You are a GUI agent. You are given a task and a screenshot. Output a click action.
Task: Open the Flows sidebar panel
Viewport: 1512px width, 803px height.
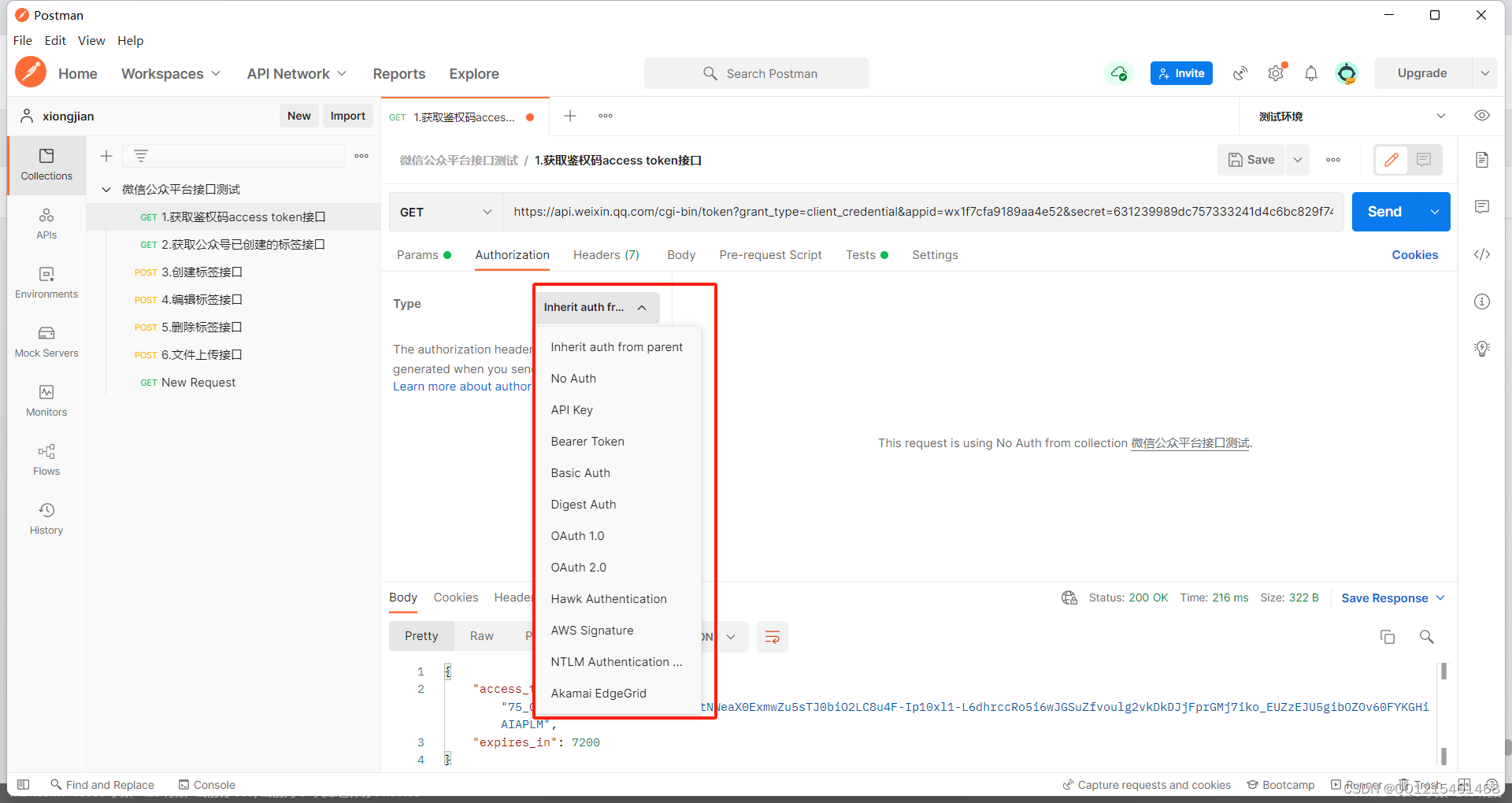(46, 460)
